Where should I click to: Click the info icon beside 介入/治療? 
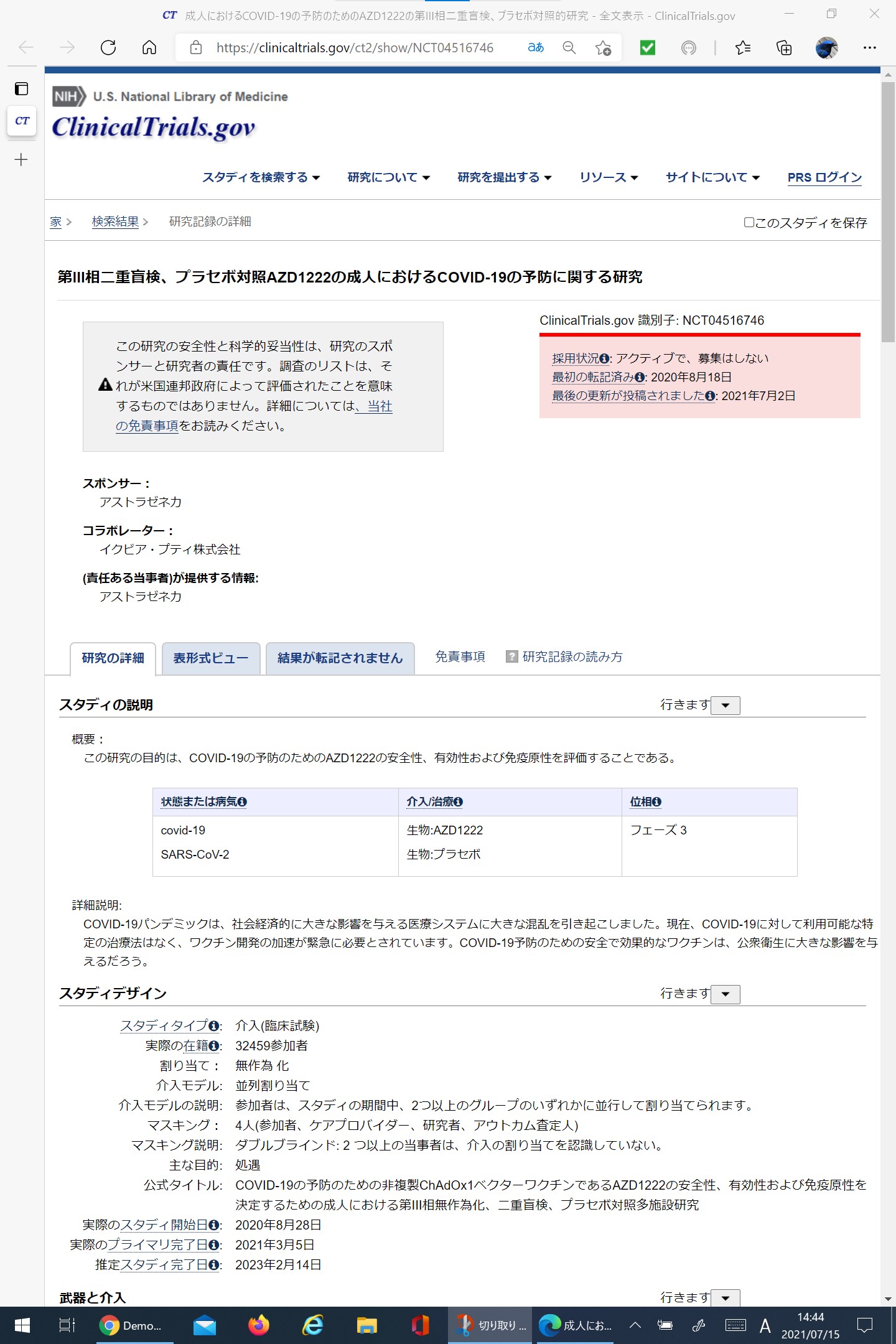click(458, 802)
